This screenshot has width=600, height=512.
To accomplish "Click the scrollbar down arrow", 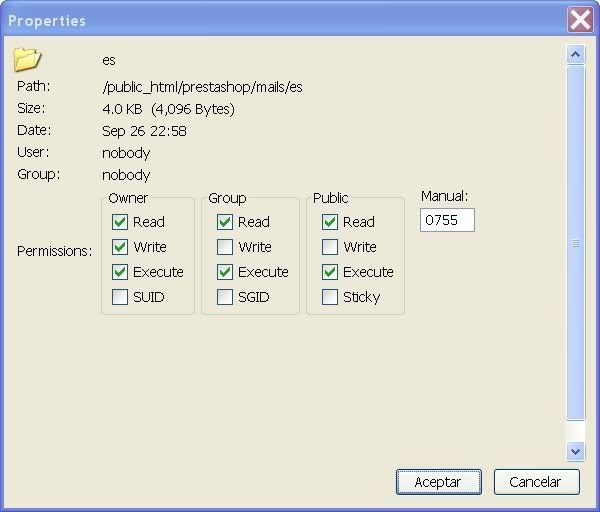I will click(575, 451).
